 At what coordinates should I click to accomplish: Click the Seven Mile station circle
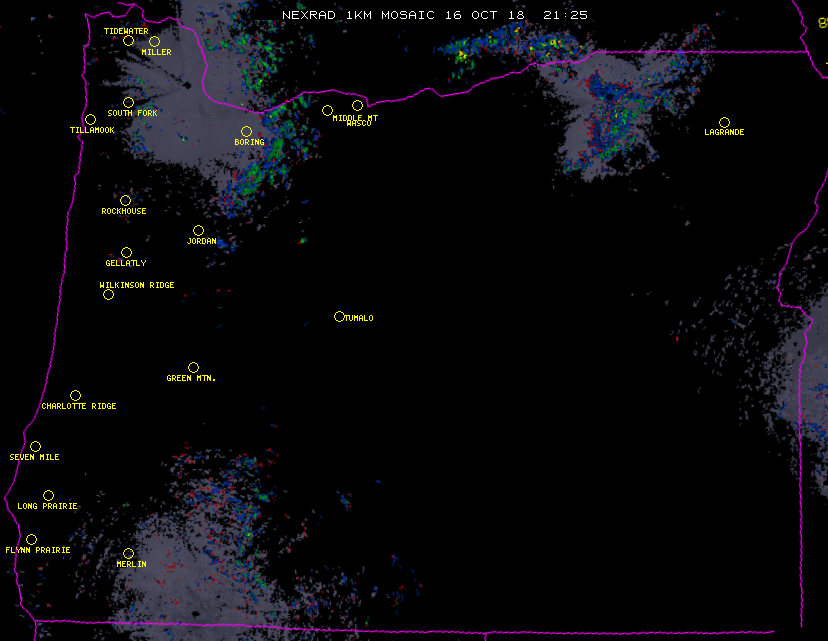[35, 446]
